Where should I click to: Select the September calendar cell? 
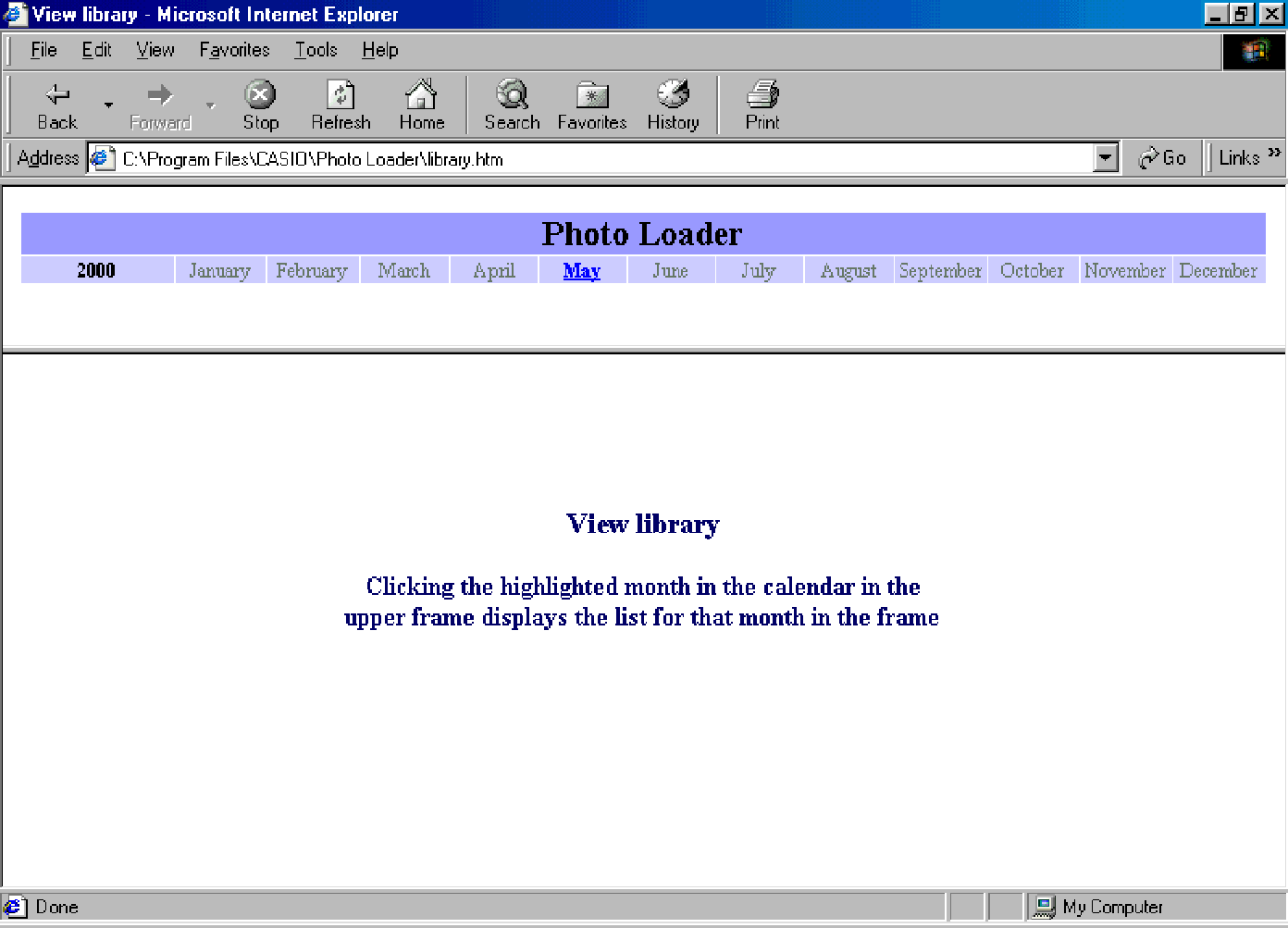click(x=940, y=270)
